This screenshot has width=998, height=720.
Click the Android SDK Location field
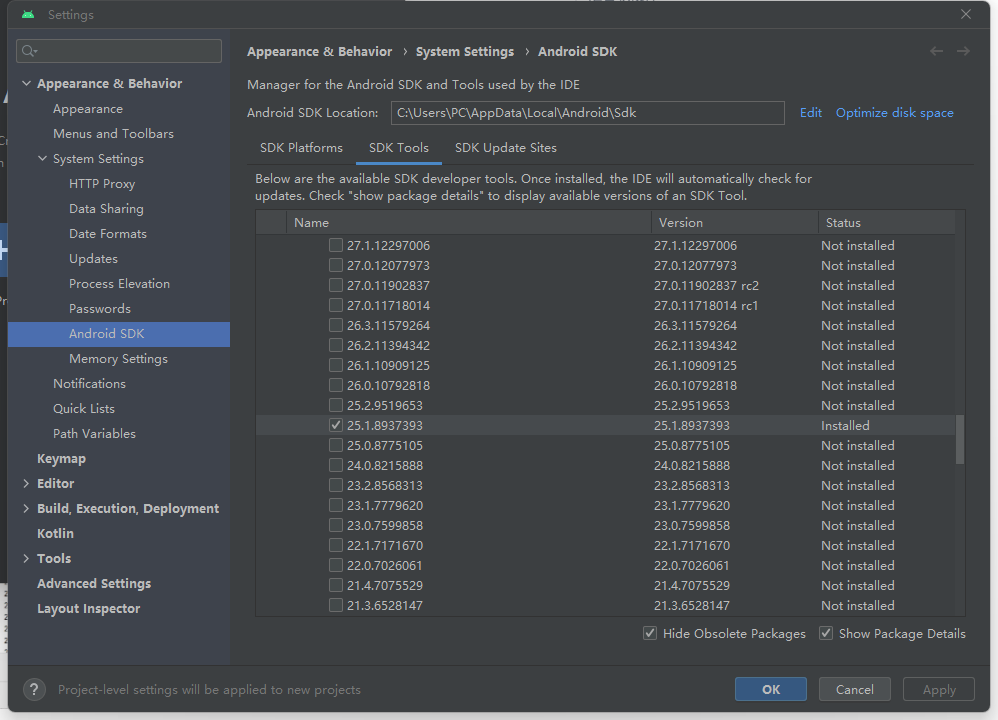587,113
